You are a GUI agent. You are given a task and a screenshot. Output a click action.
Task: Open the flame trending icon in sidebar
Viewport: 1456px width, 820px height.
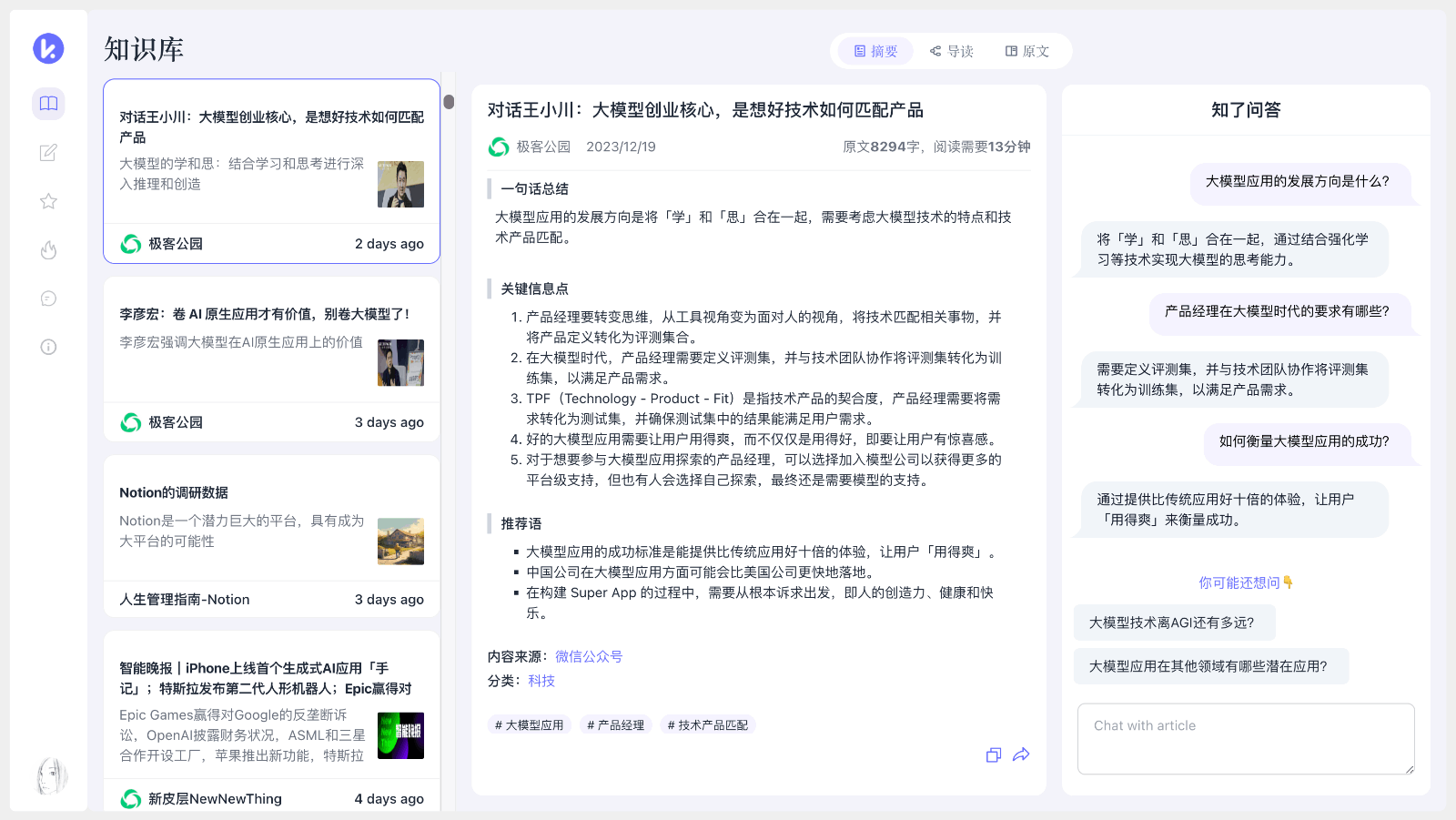[47, 249]
